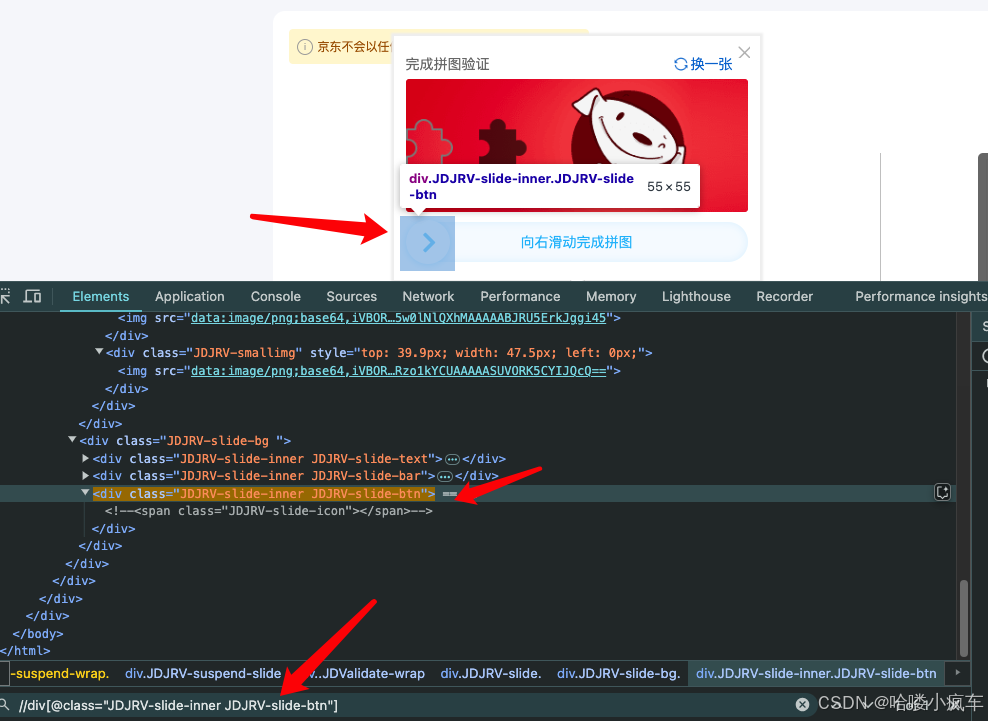Click 换一张 to refresh the puzzle image
The image size is (988, 721).
(x=703, y=64)
